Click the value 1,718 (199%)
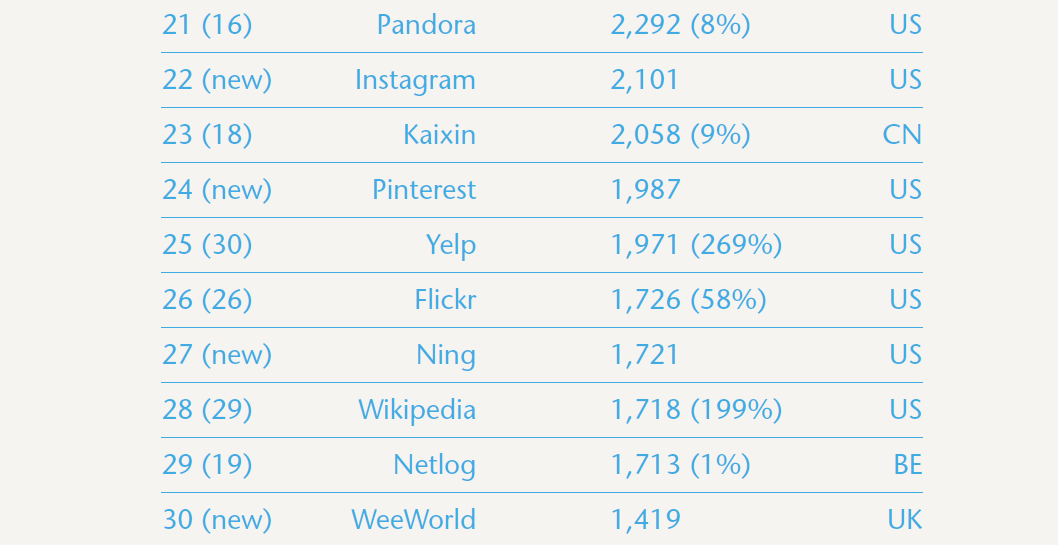Image resolution: width=1058 pixels, height=545 pixels. coord(696,410)
